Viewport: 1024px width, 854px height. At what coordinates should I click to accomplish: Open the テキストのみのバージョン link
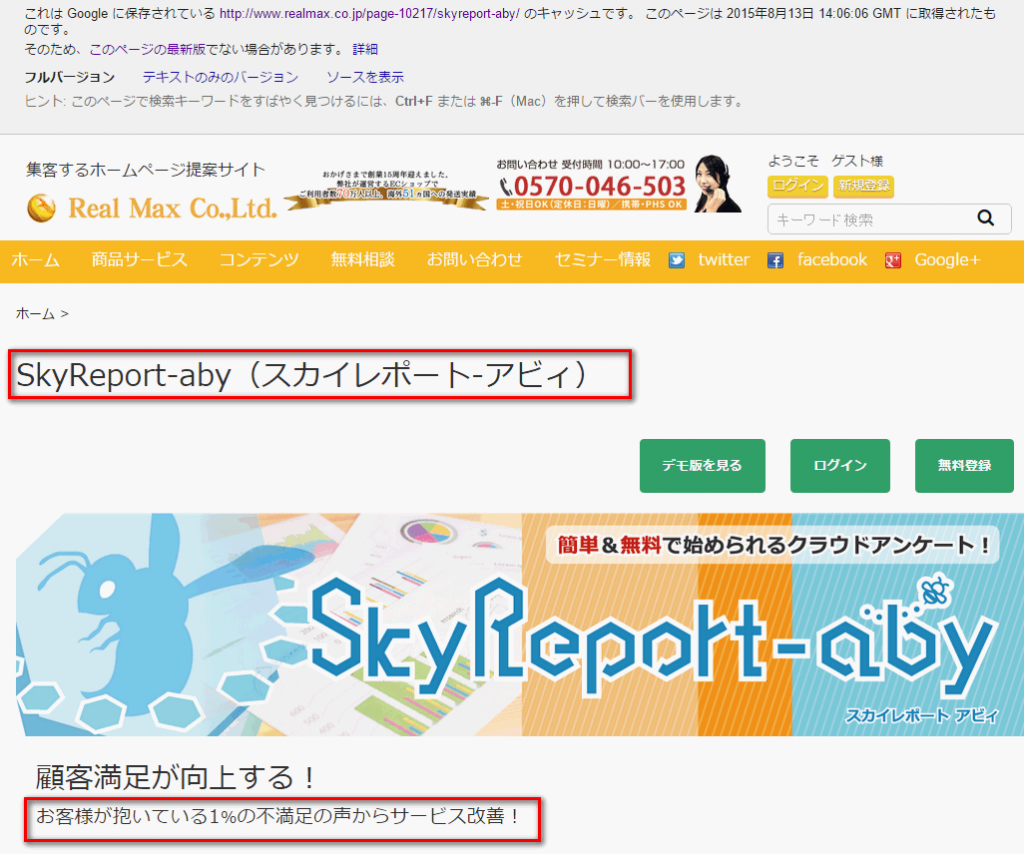tap(220, 77)
